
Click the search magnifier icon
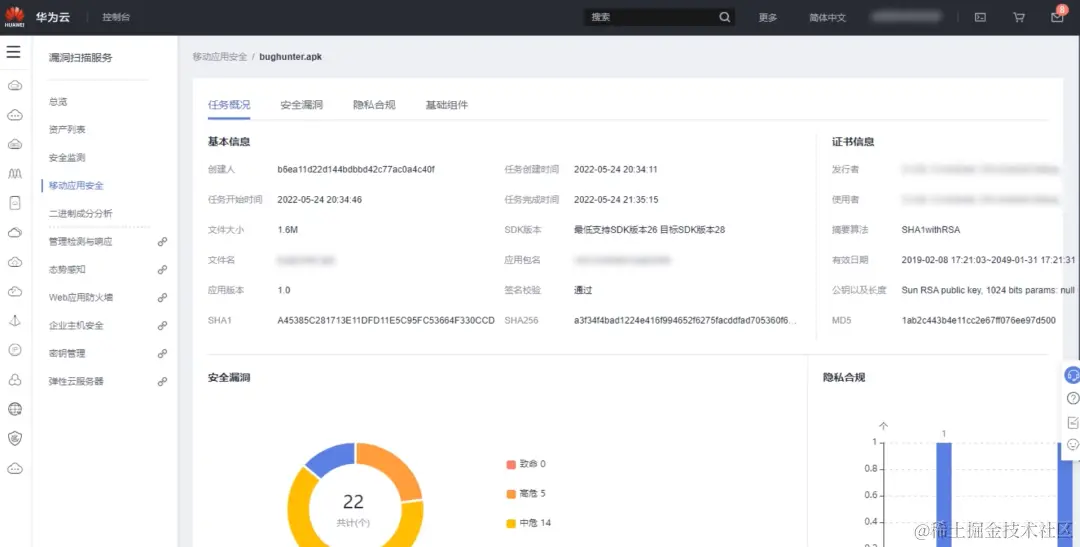point(725,17)
